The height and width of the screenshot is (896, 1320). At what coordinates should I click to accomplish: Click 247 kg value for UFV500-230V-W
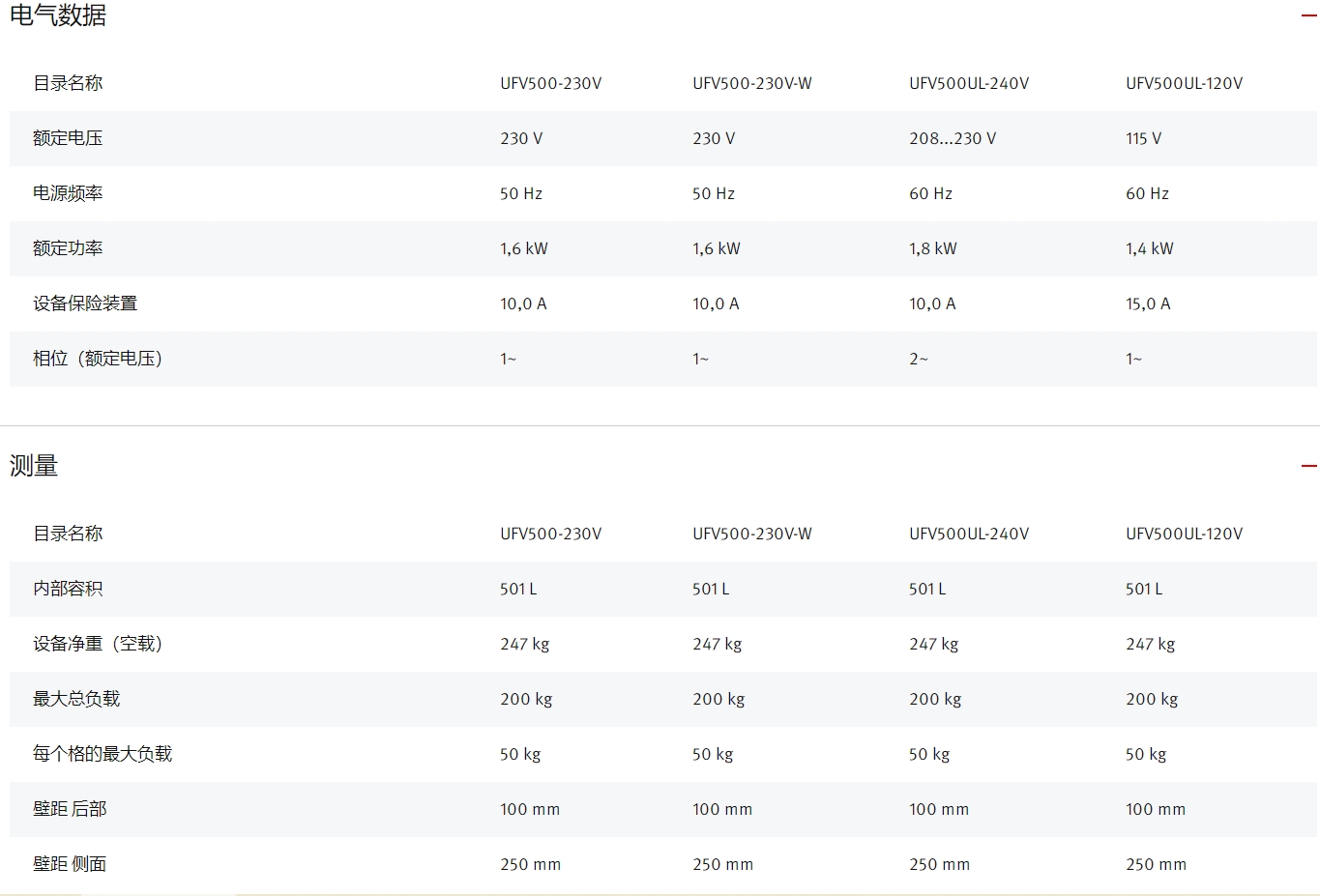717,644
